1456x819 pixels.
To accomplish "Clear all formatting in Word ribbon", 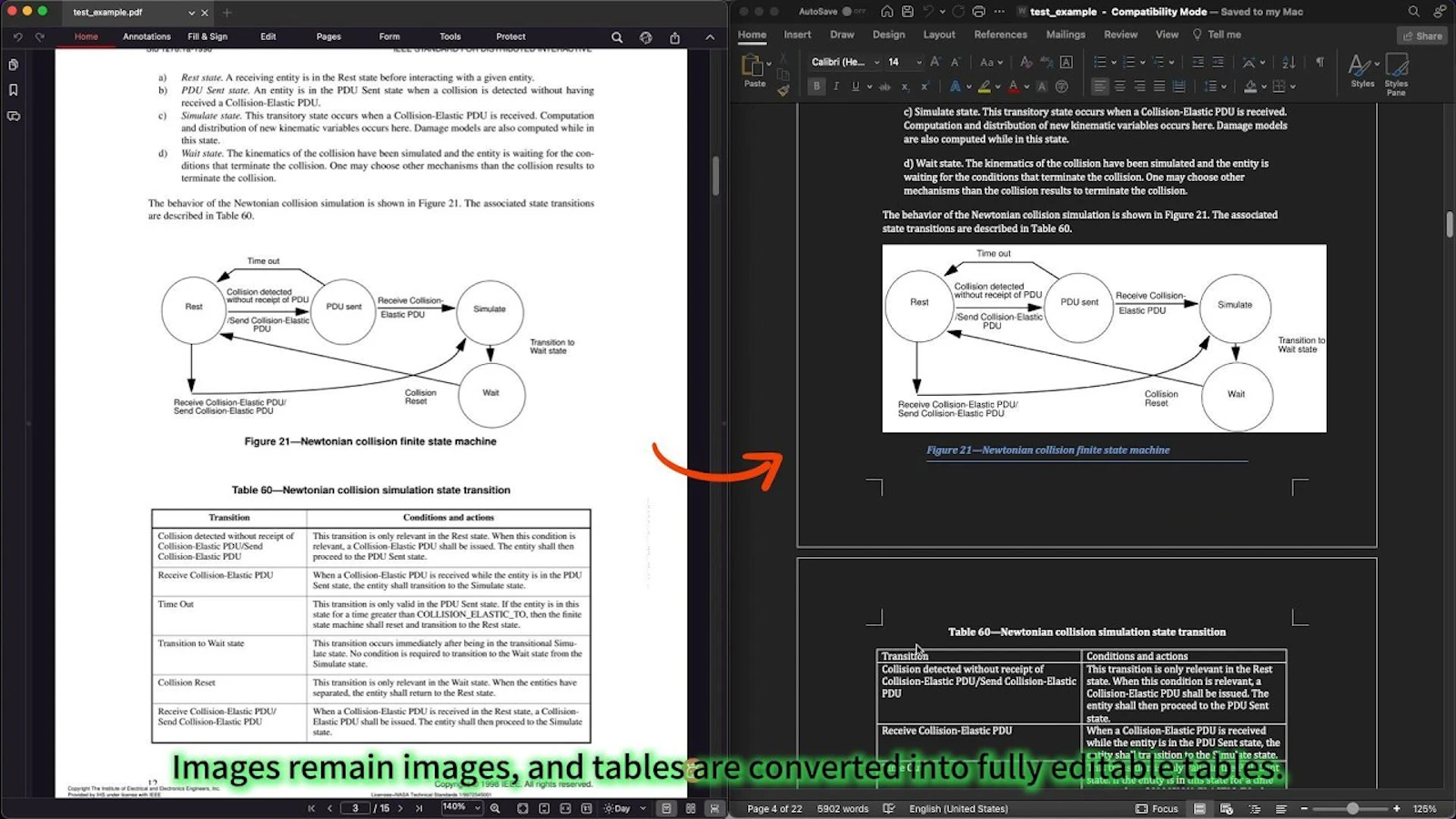I will point(1026,62).
